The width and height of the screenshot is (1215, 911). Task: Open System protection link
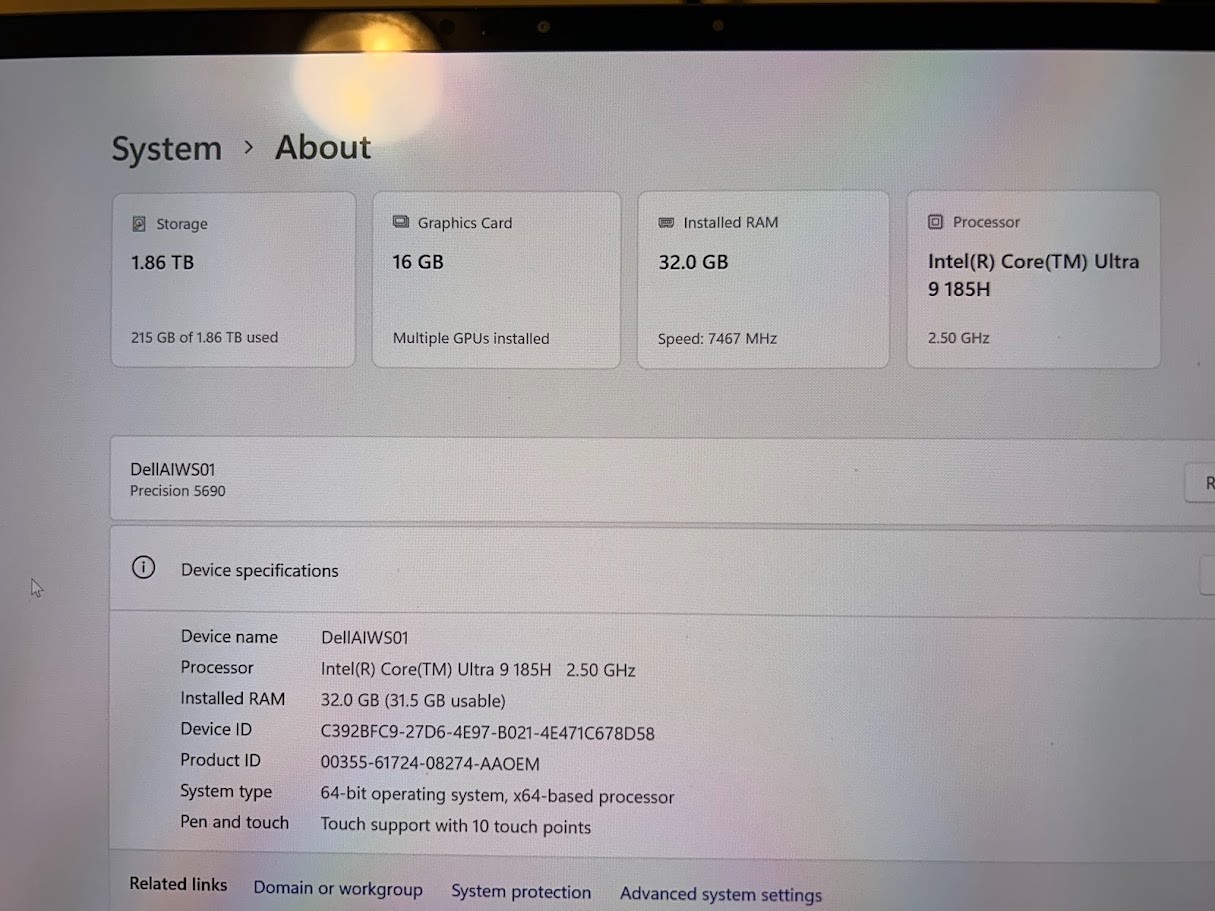[x=521, y=891]
